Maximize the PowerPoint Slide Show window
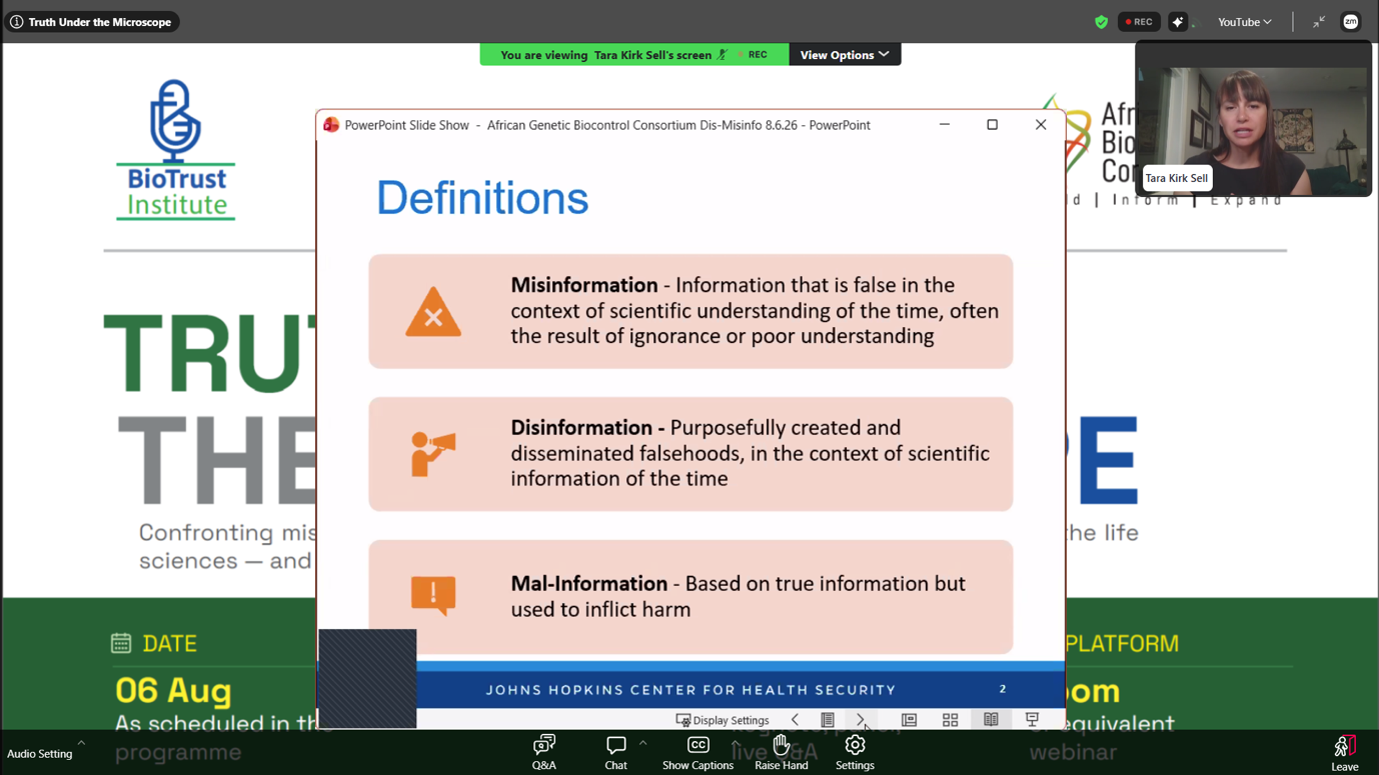The image size is (1379, 775). [992, 125]
